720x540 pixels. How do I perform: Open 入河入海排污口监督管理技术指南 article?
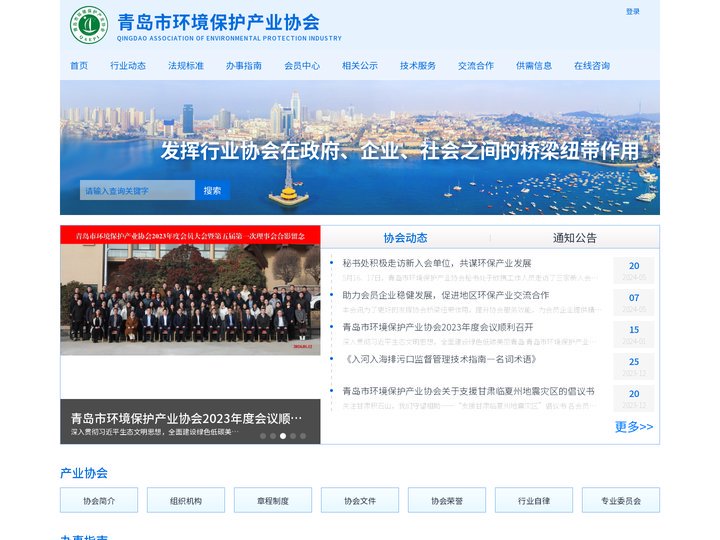pos(439,359)
